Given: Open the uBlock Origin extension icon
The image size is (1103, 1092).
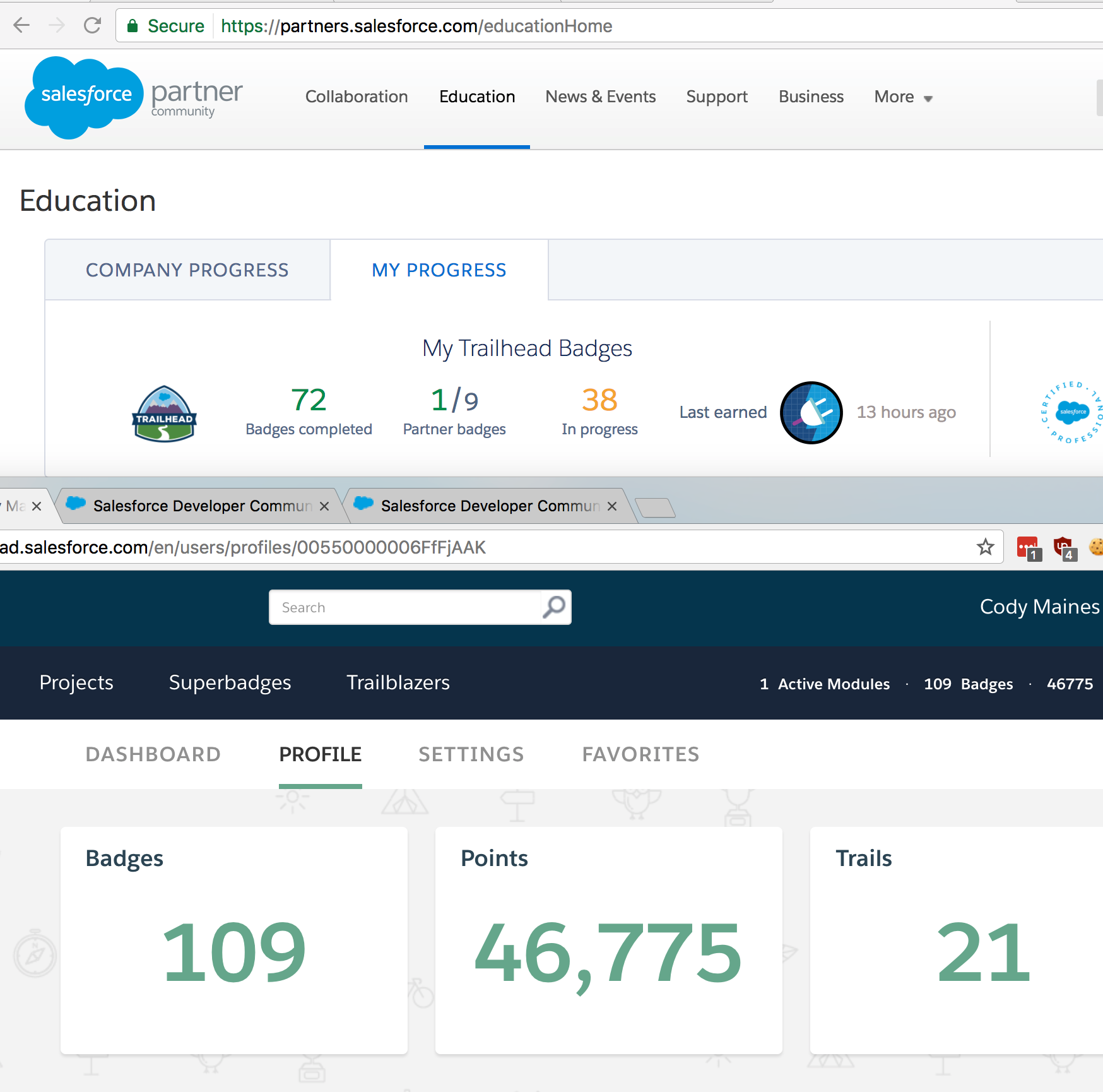Looking at the screenshot, I should (x=1065, y=547).
